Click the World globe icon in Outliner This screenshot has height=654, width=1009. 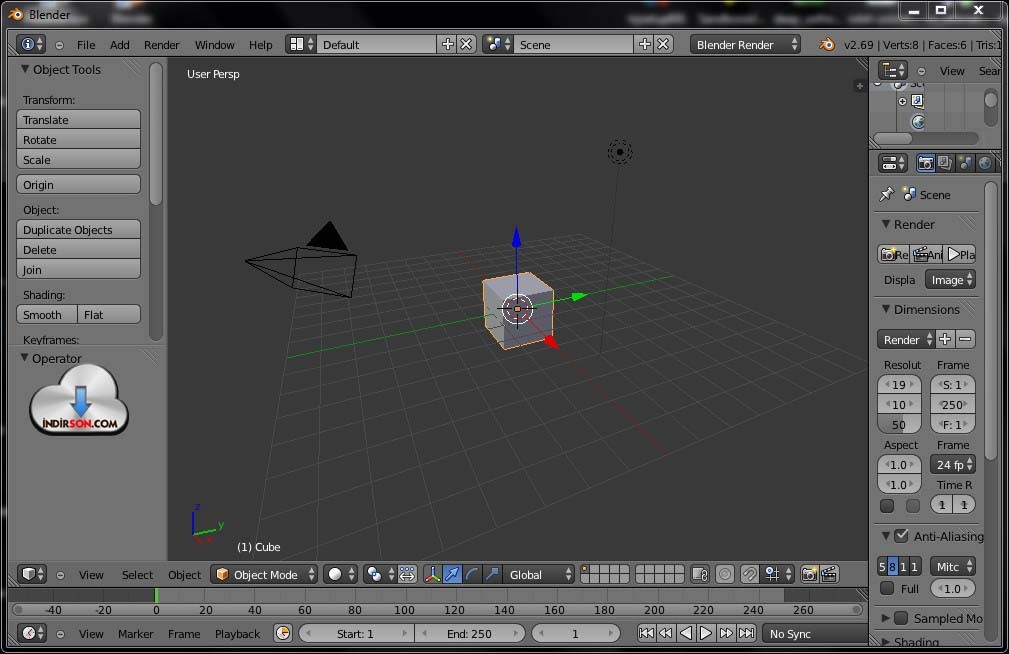(x=918, y=122)
